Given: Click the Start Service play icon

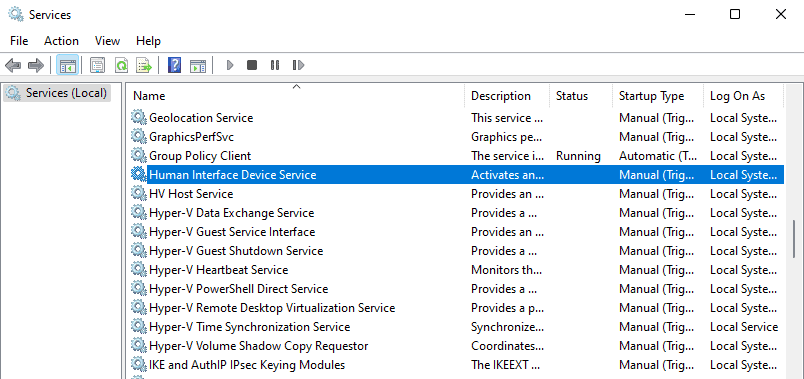Looking at the screenshot, I should point(230,65).
